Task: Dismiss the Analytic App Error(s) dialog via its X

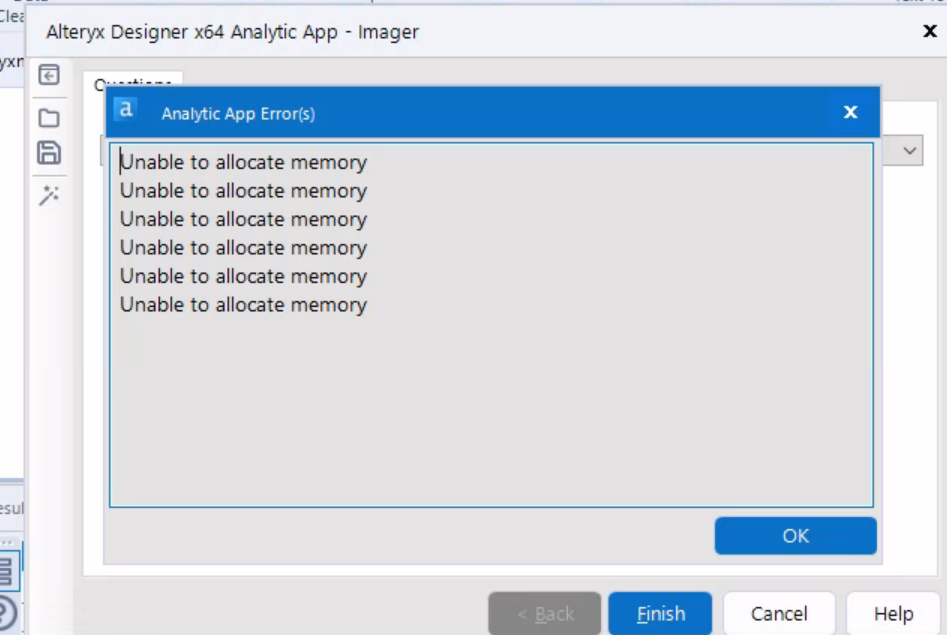Action: point(849,112)
